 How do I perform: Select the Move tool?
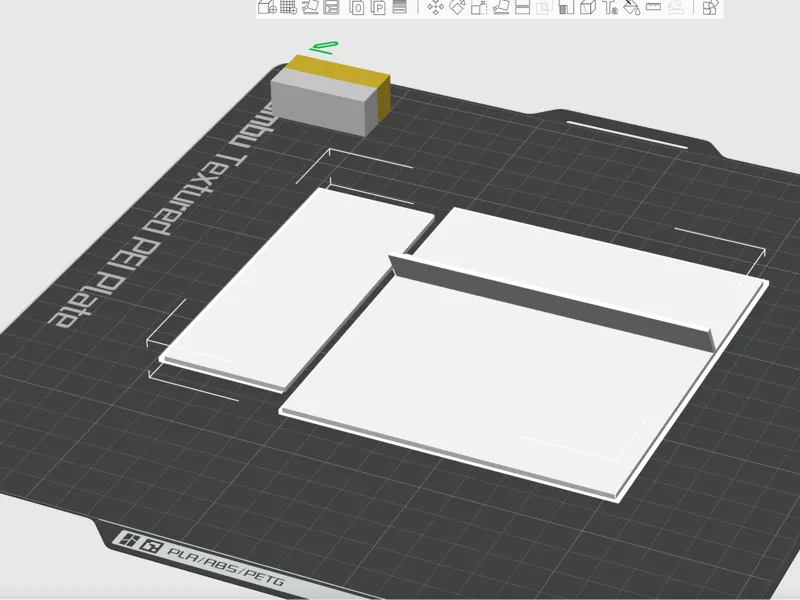[x=435, y=7]
